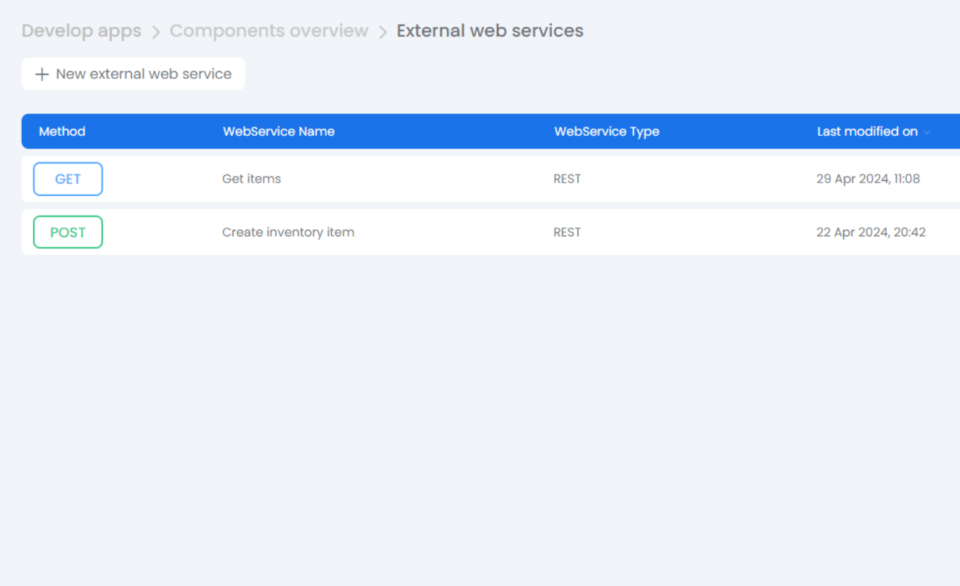Screen dimensions: 960x586
Task: Select REST type on the Get items row
Action: click(x=566, y=178)
